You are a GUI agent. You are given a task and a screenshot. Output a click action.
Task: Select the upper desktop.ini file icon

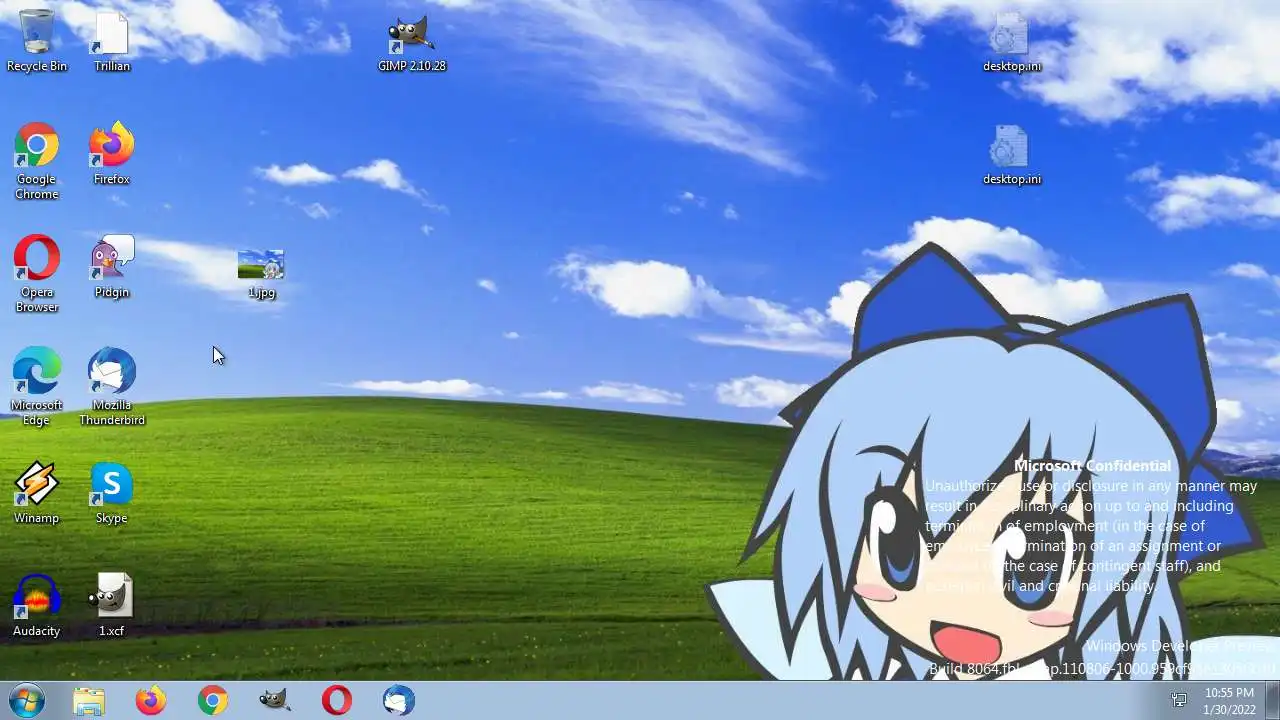(x=1011, y=42)
